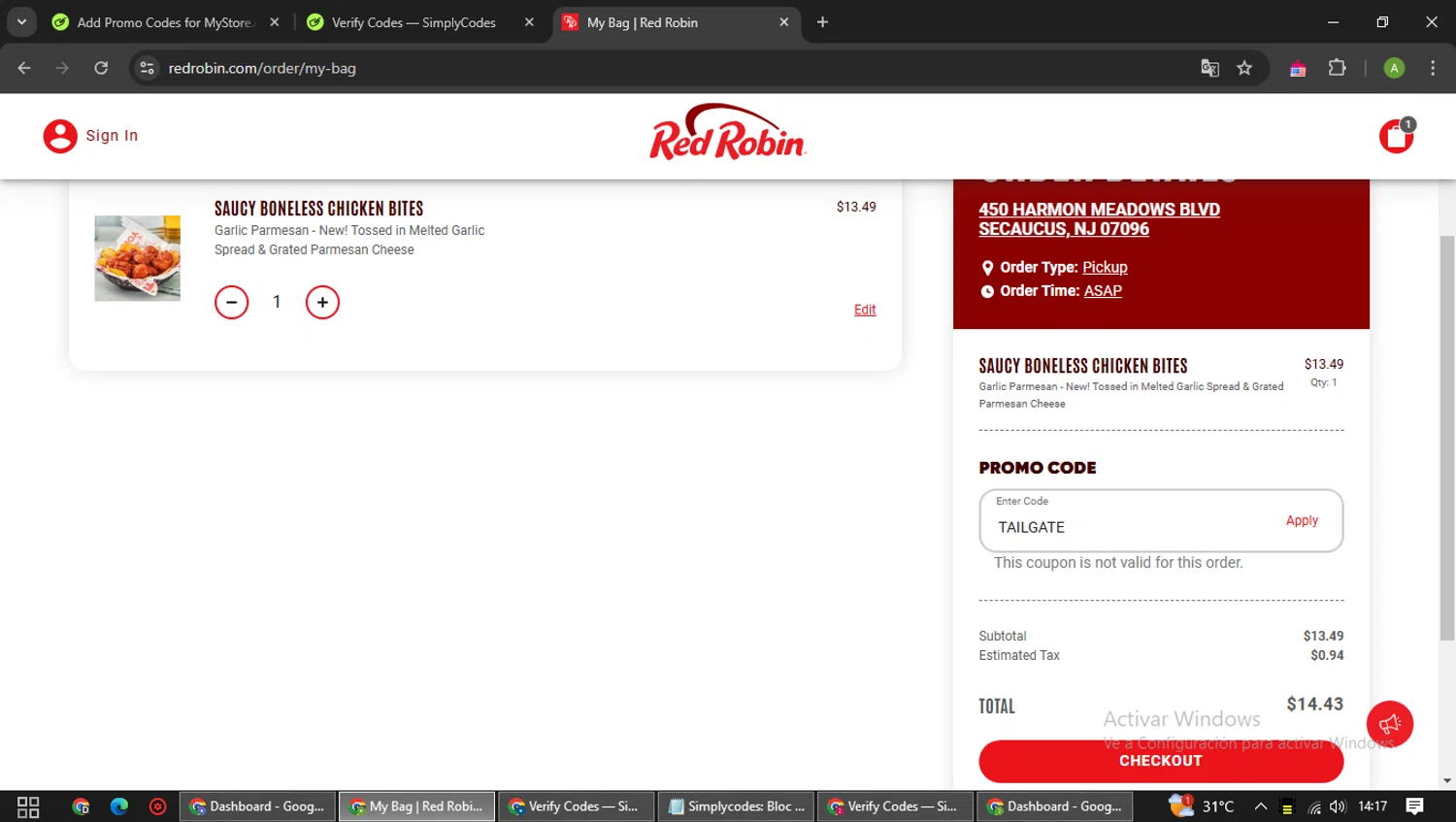
Task: Open Windows Task View icon
Action: [28, 806]
